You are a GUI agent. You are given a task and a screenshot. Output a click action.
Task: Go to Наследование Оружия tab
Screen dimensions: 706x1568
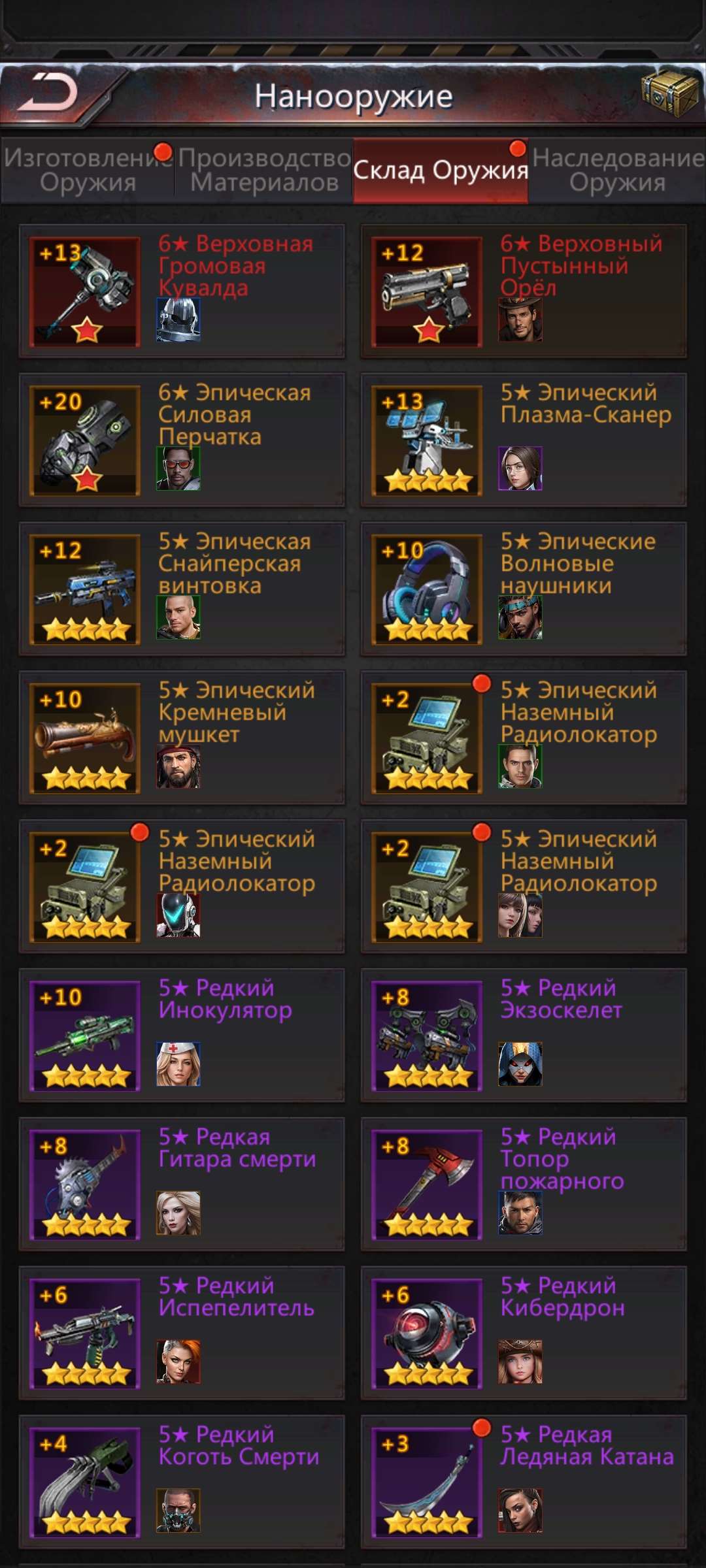coord(618,170)
